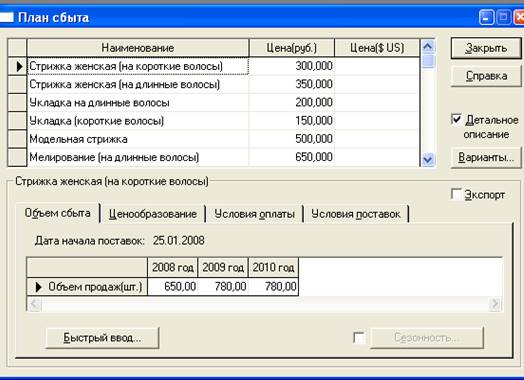Edit 2009 sales volume cell 780,00
This screenshot has width=524, height=380.
223,287
